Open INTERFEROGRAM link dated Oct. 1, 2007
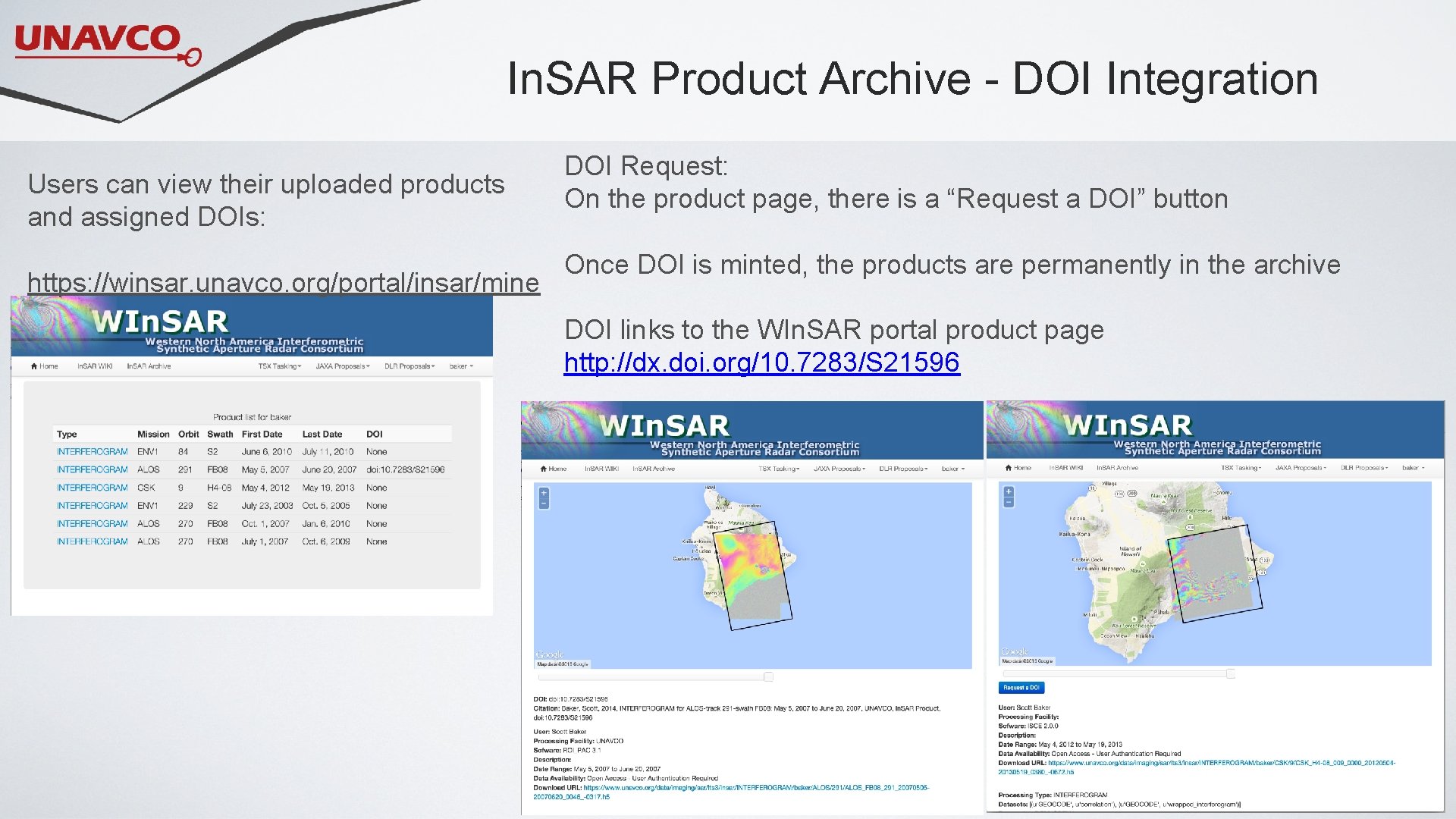This screenshot has height=819, width=1456. (x=93, y=524)
